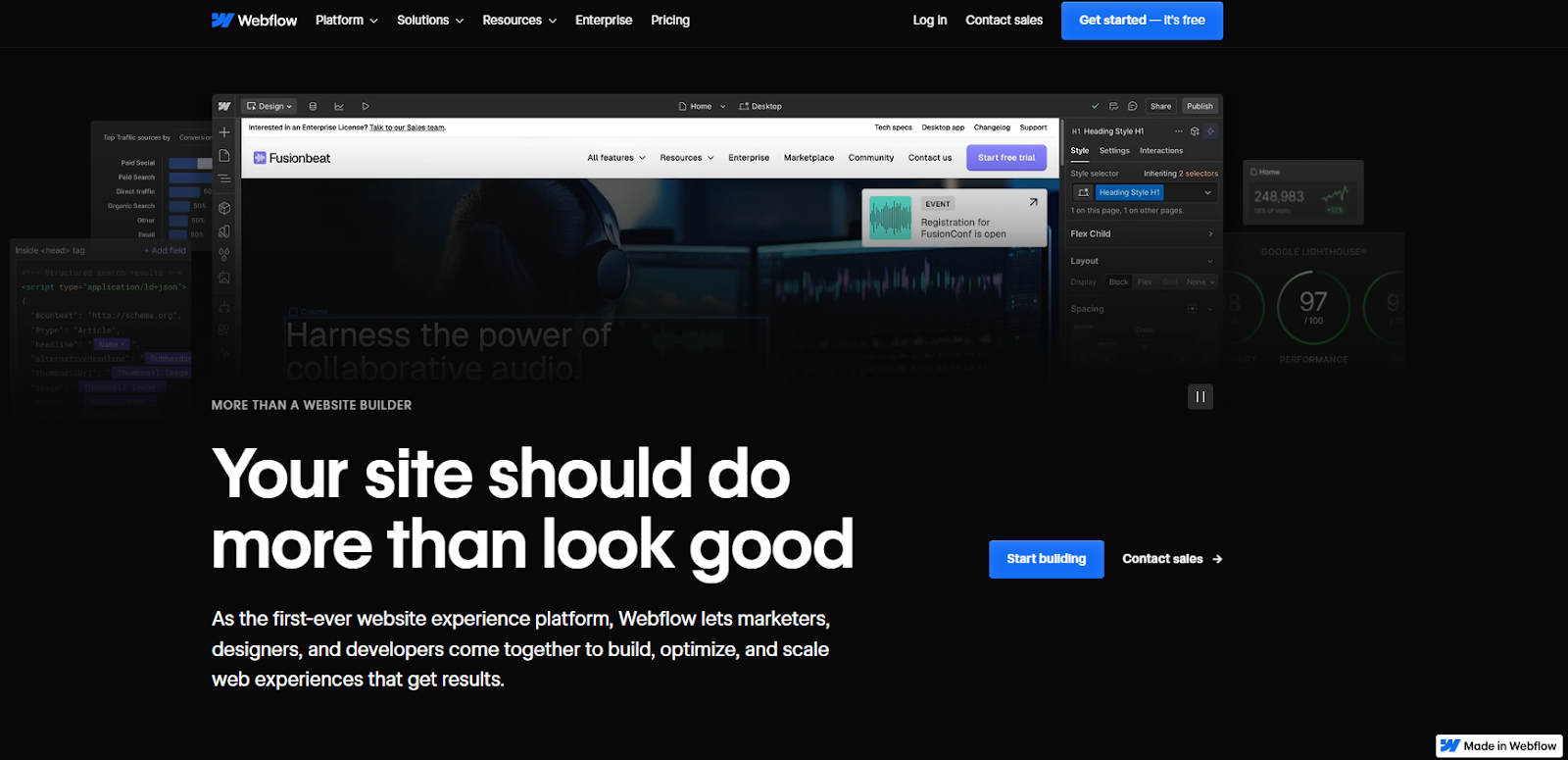Click the Contact us link in Fusionbeat nav
The height and width of the screenshot is (760, 1568).
930,158
